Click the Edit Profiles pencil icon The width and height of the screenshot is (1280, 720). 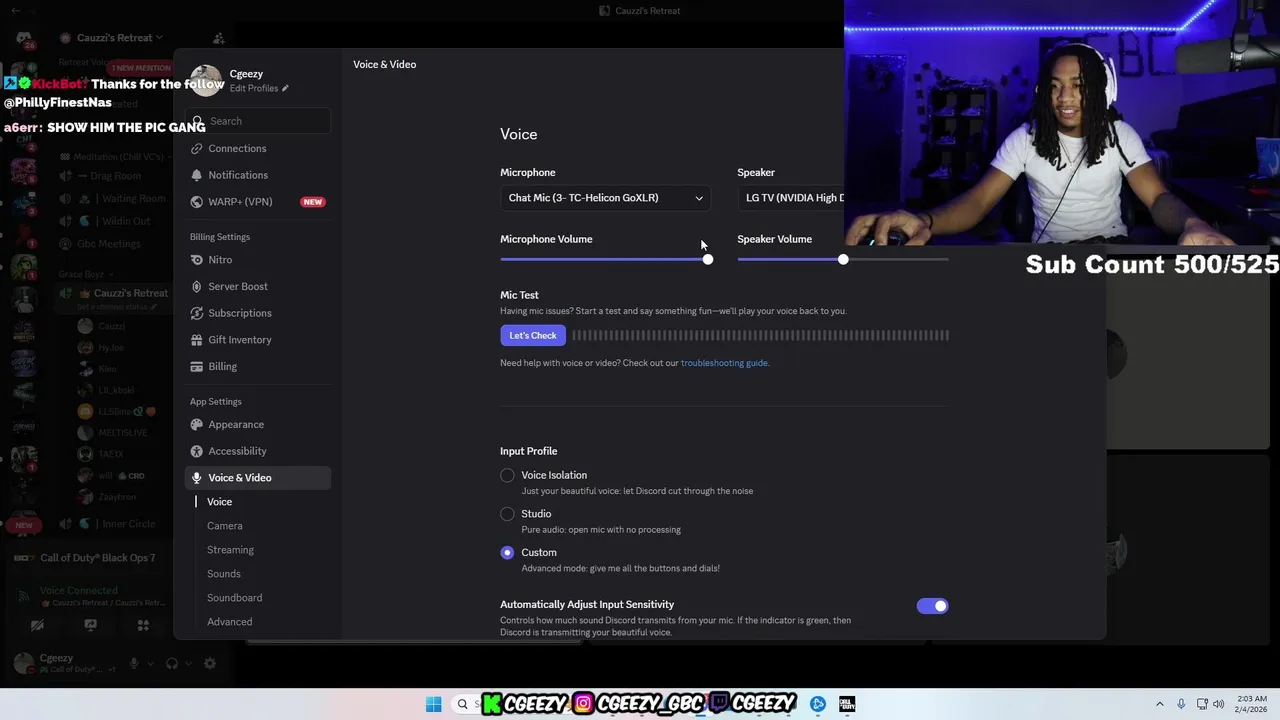pos(285,88)
